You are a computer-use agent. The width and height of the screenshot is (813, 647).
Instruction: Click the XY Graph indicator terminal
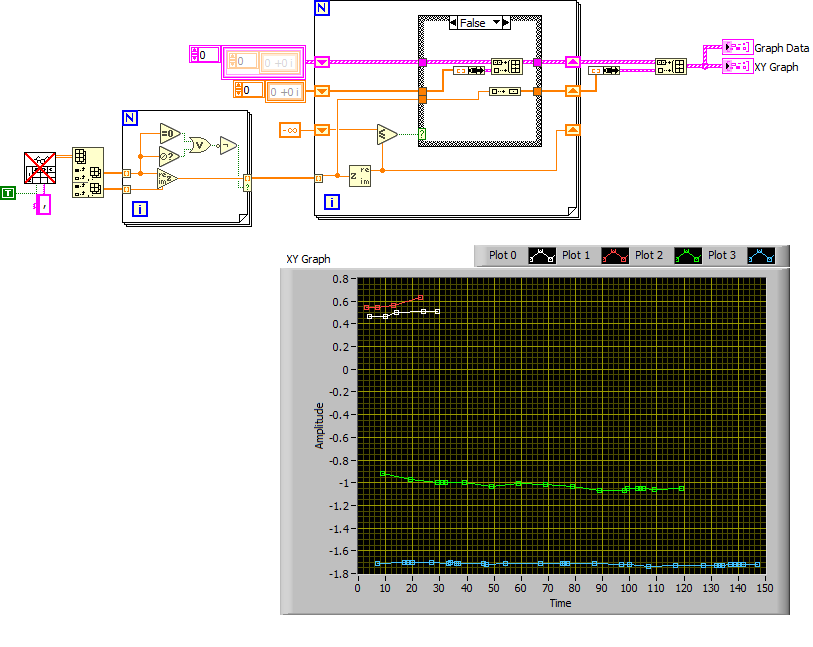[x=737, y=66]
